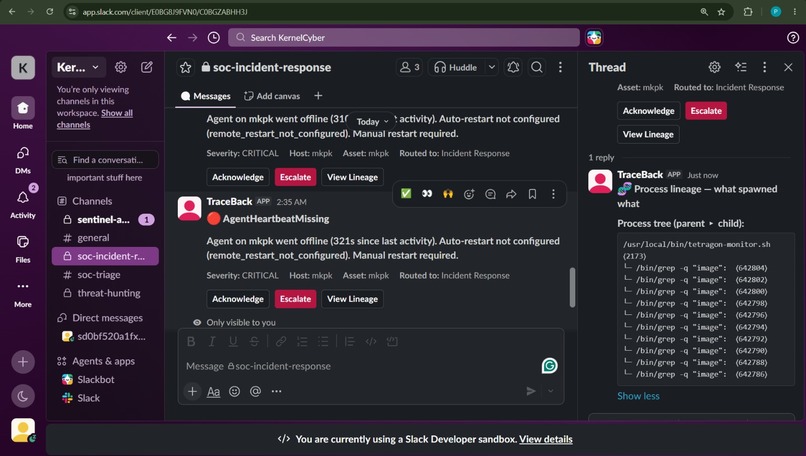Star the soc-incident-response channel
The height and width of the screenshot is (456, 806).
(186, 67)
